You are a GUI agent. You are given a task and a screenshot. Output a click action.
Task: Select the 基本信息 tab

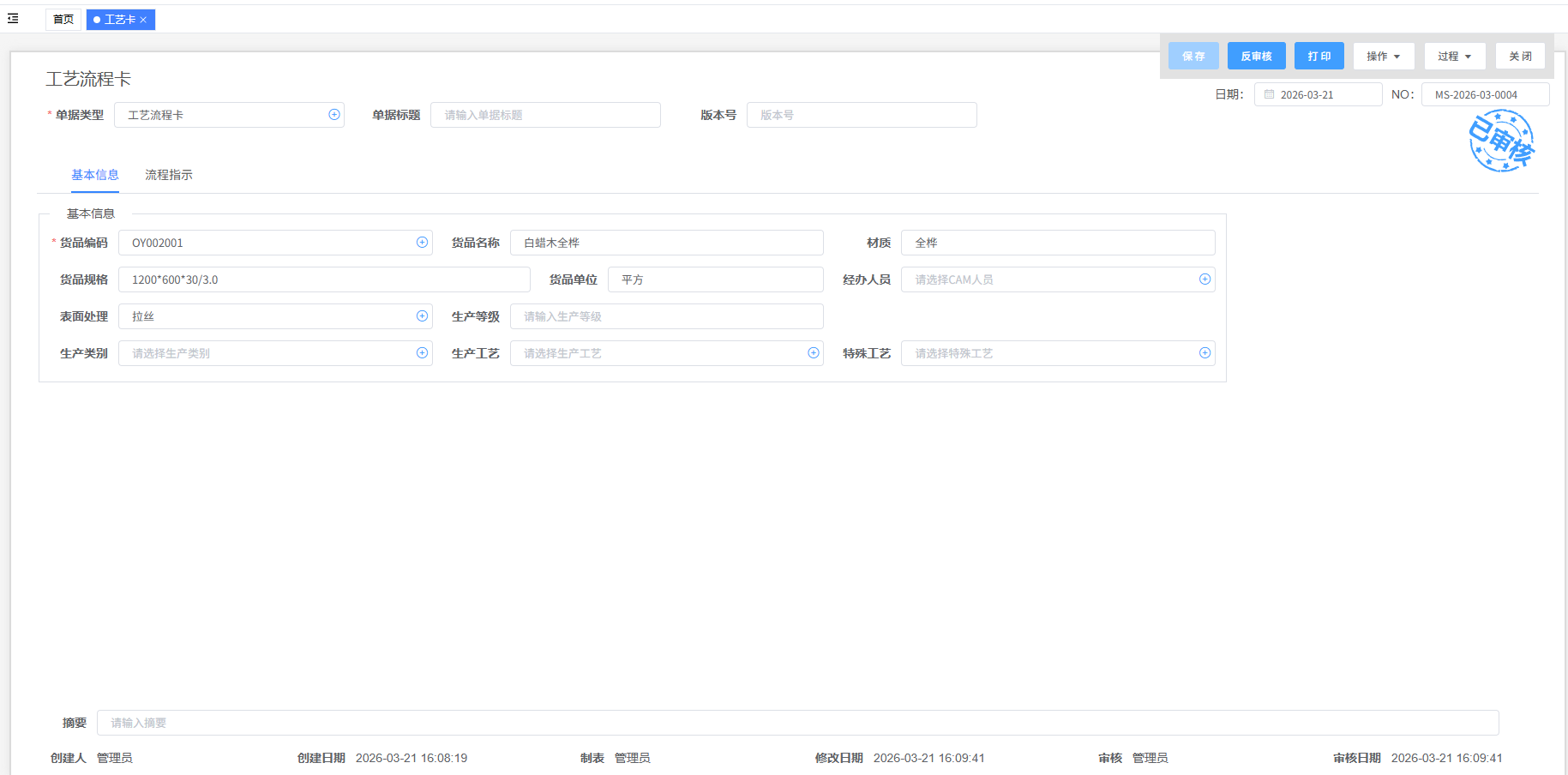[x=95, y=175]
